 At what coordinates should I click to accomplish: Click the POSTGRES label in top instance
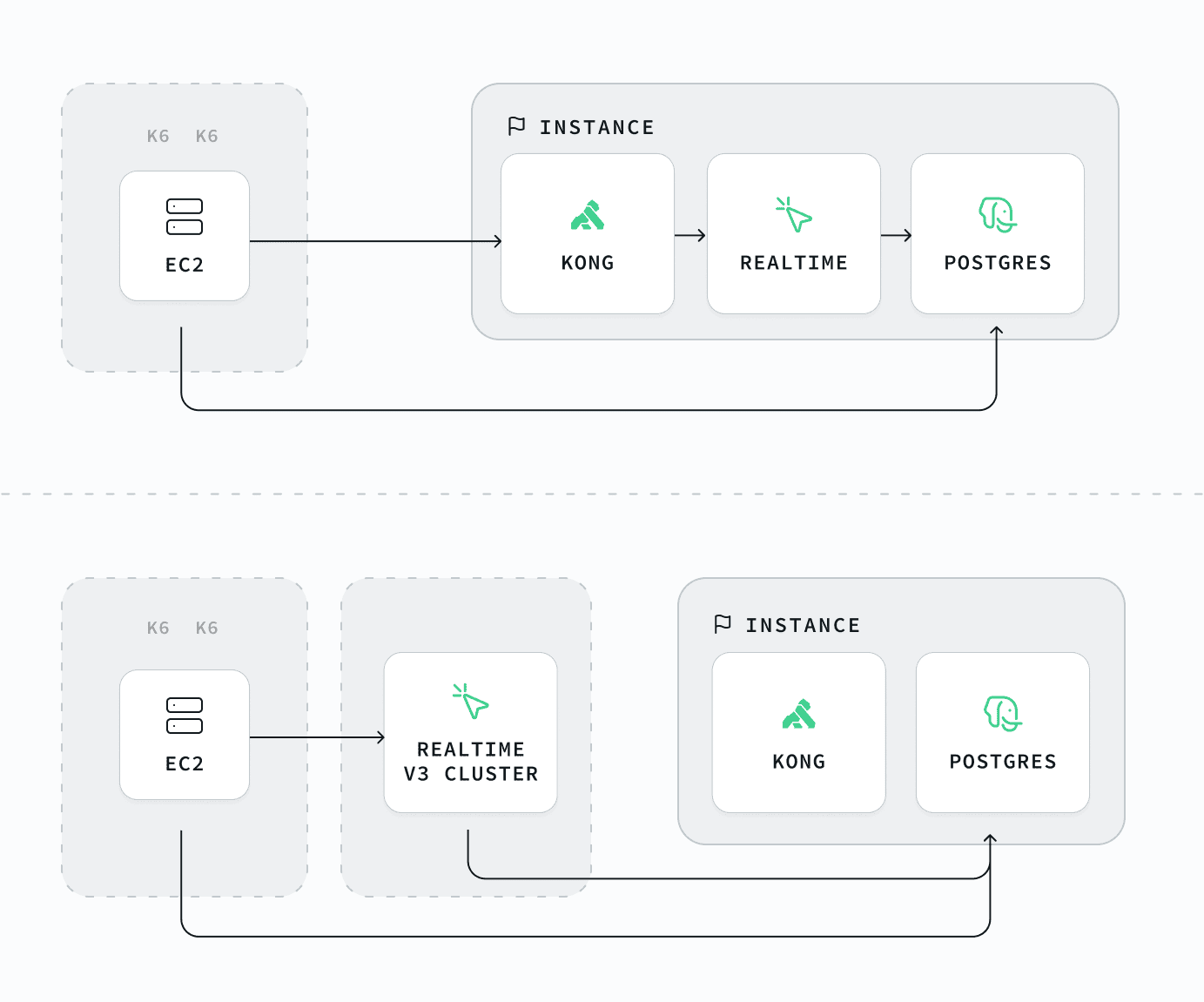pyautogui.click(x=998, y=263)
